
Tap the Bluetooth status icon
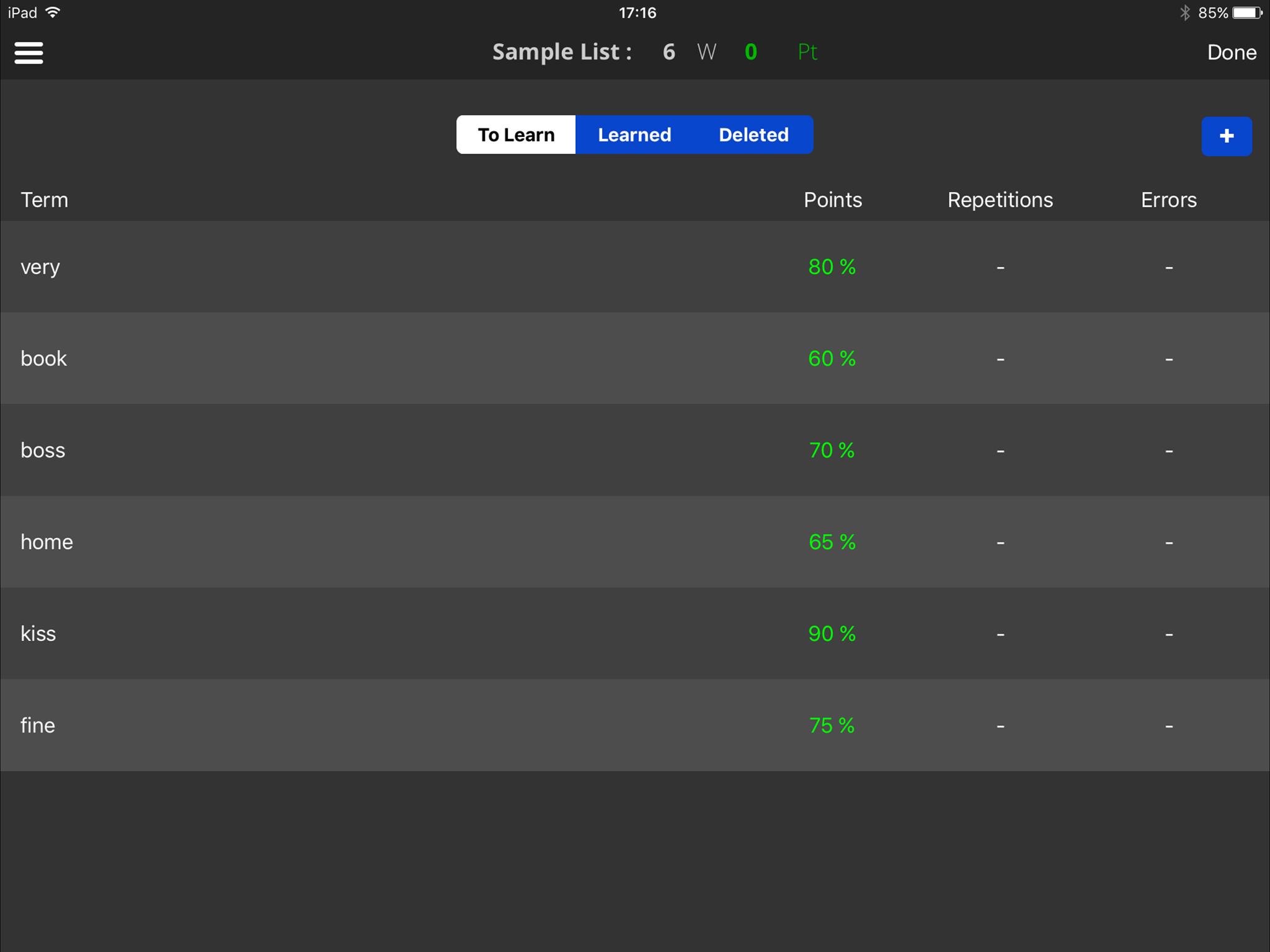point(1184,13)
